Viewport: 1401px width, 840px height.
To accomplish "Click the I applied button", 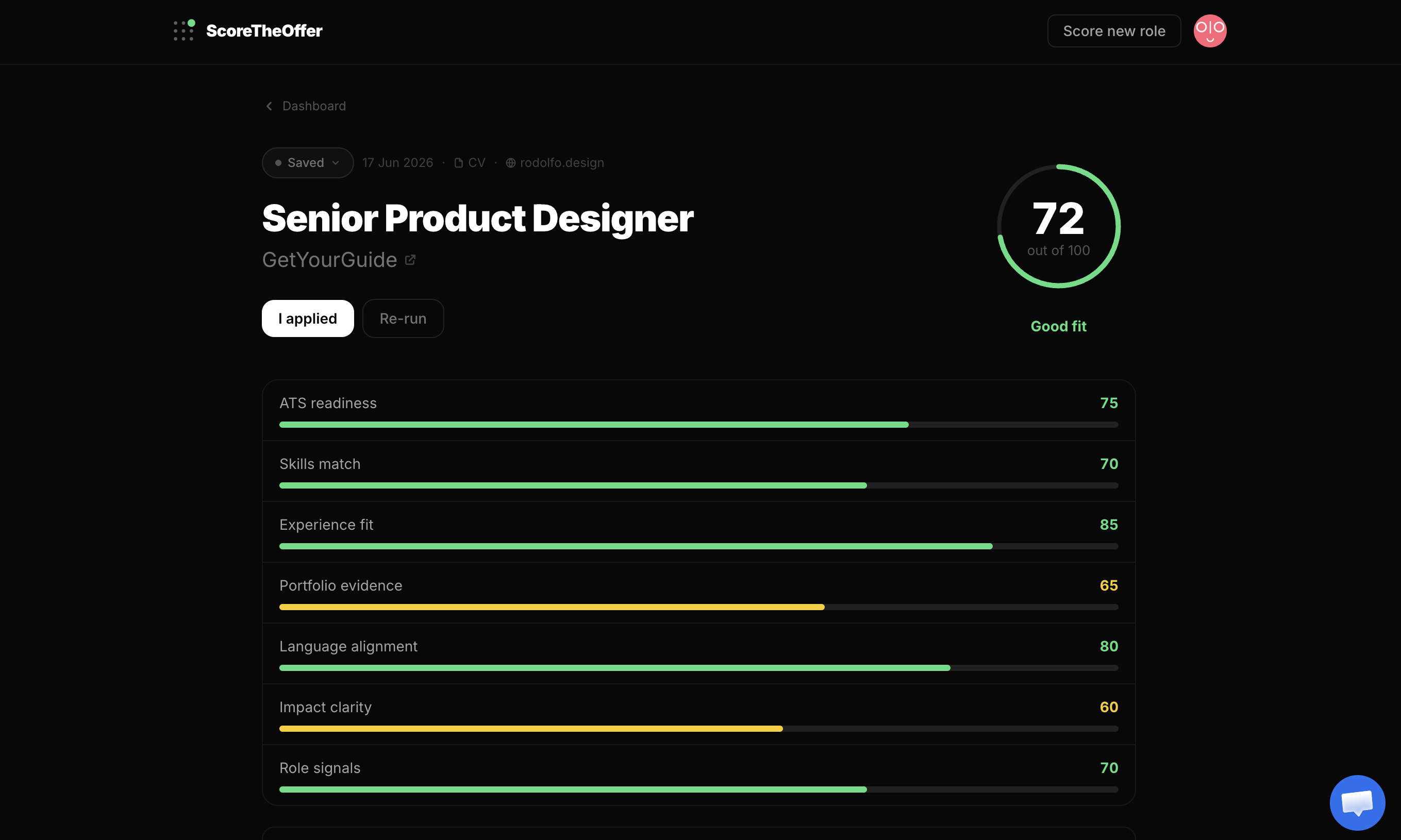I will tap(307, 318).
